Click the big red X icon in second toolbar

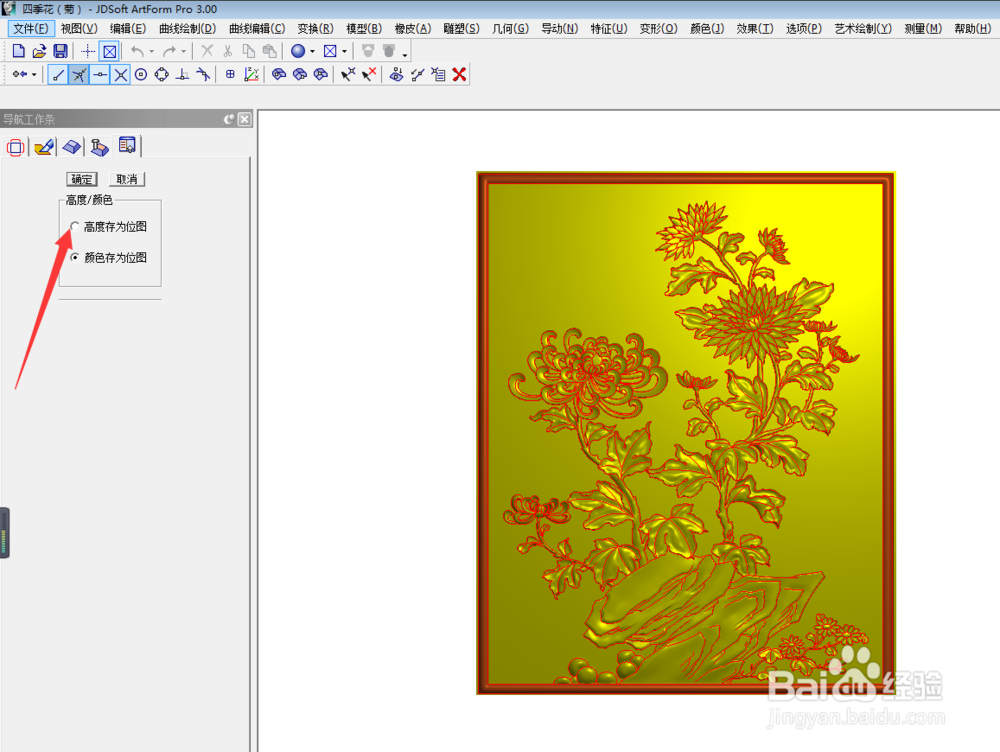[459, 75]
